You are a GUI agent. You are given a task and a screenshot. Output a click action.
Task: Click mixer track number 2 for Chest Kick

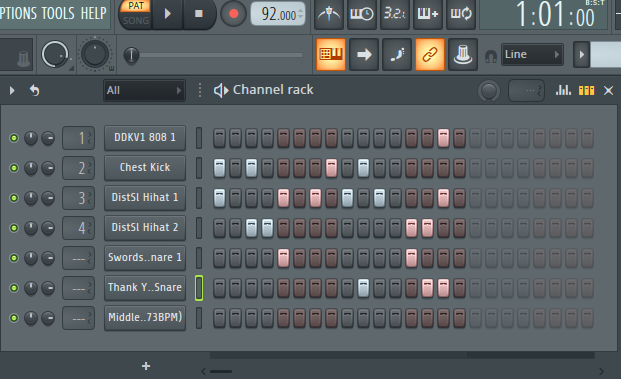[78, 168]
